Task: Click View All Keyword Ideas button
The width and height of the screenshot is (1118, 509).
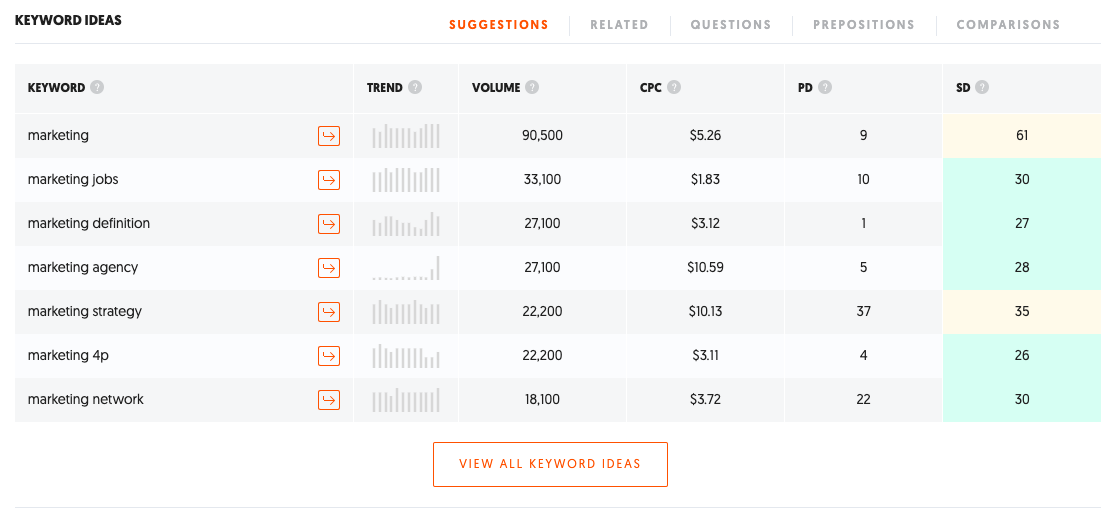Action: tap(550, 464)
